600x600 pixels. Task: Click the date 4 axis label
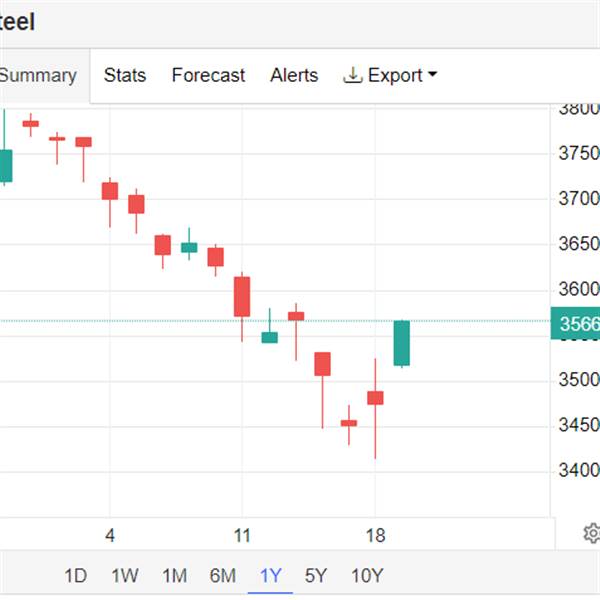[110, 536]
